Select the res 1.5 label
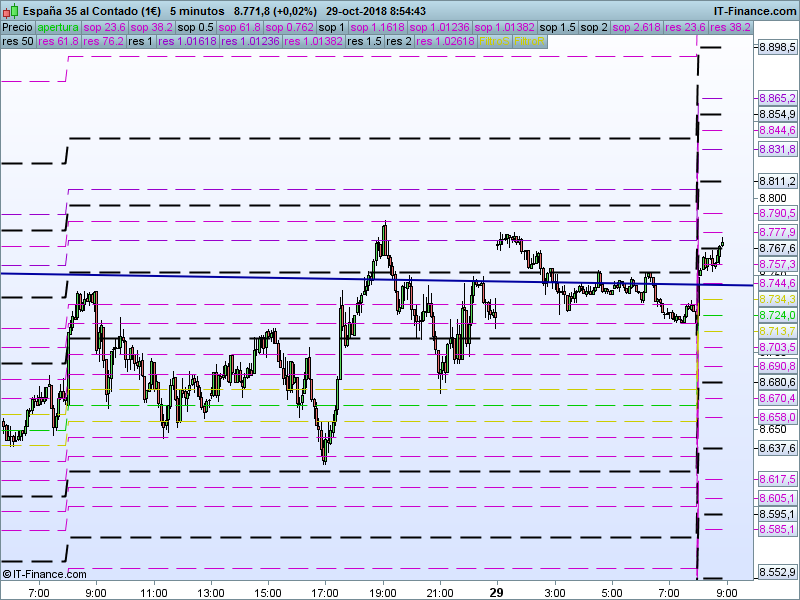The height and width of the screenshot is (600, 800). tap(364, 41)
